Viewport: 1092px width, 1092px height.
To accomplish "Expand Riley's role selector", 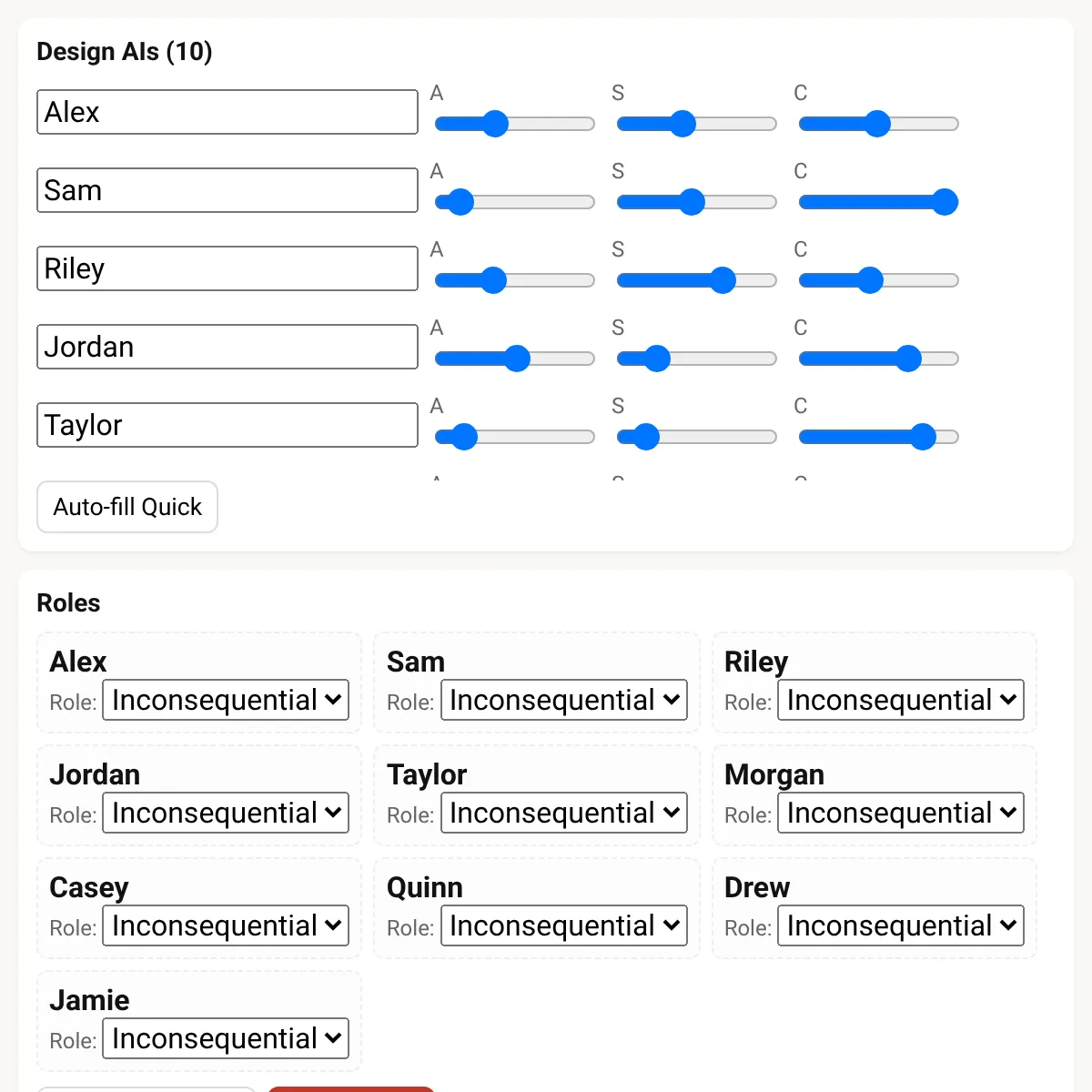I will coord(901,700).
